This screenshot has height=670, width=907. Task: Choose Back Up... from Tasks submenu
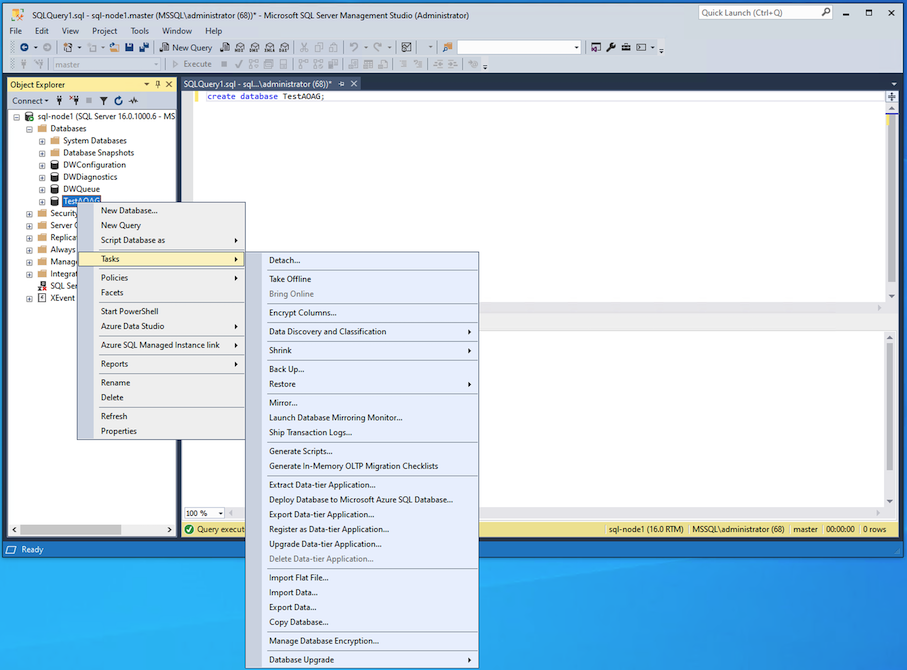362,369
